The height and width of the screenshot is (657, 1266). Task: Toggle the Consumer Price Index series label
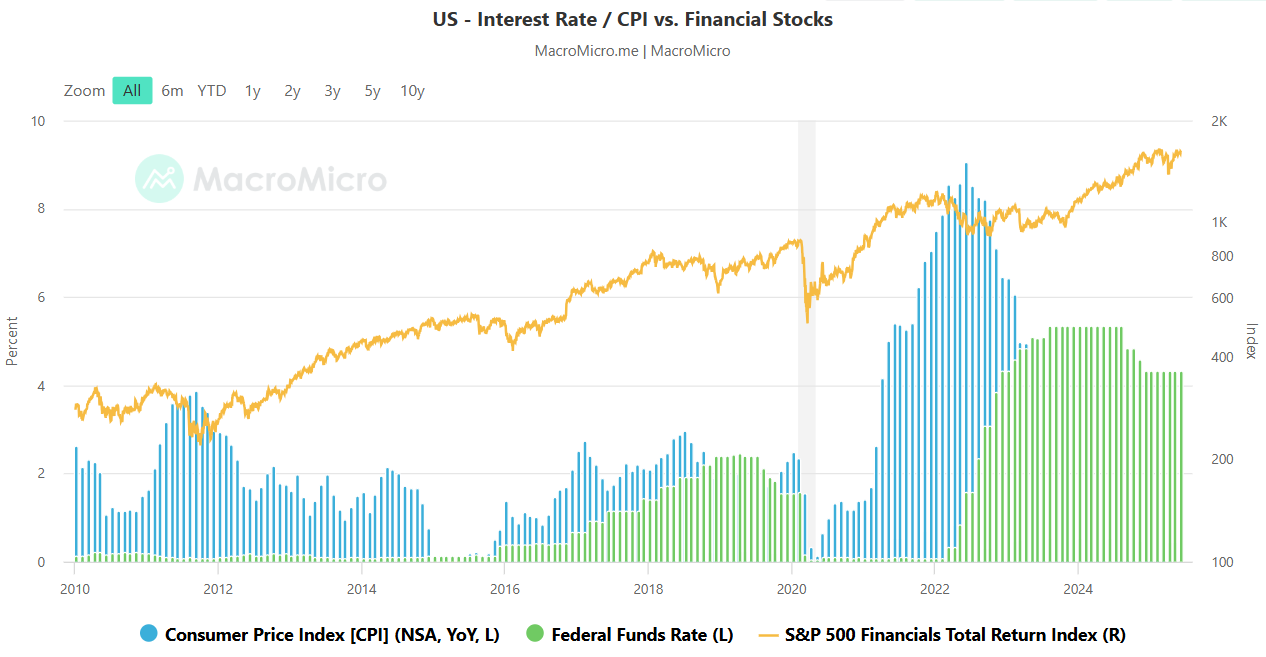pyautogui.click(x=332, y=634)
